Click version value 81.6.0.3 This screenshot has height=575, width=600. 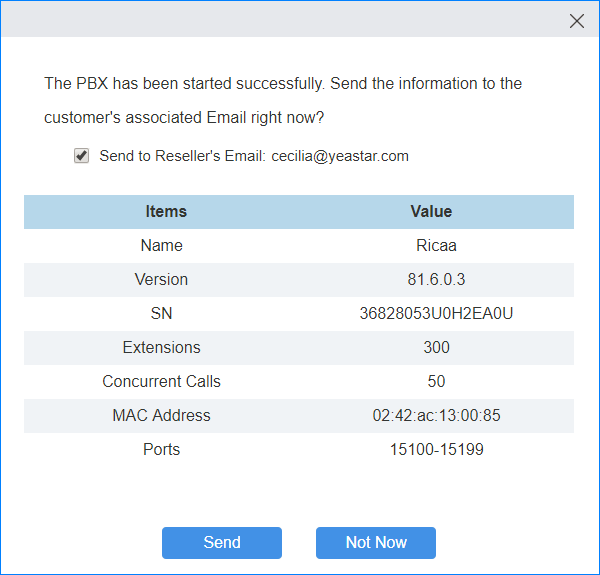(x=436, y=280)
